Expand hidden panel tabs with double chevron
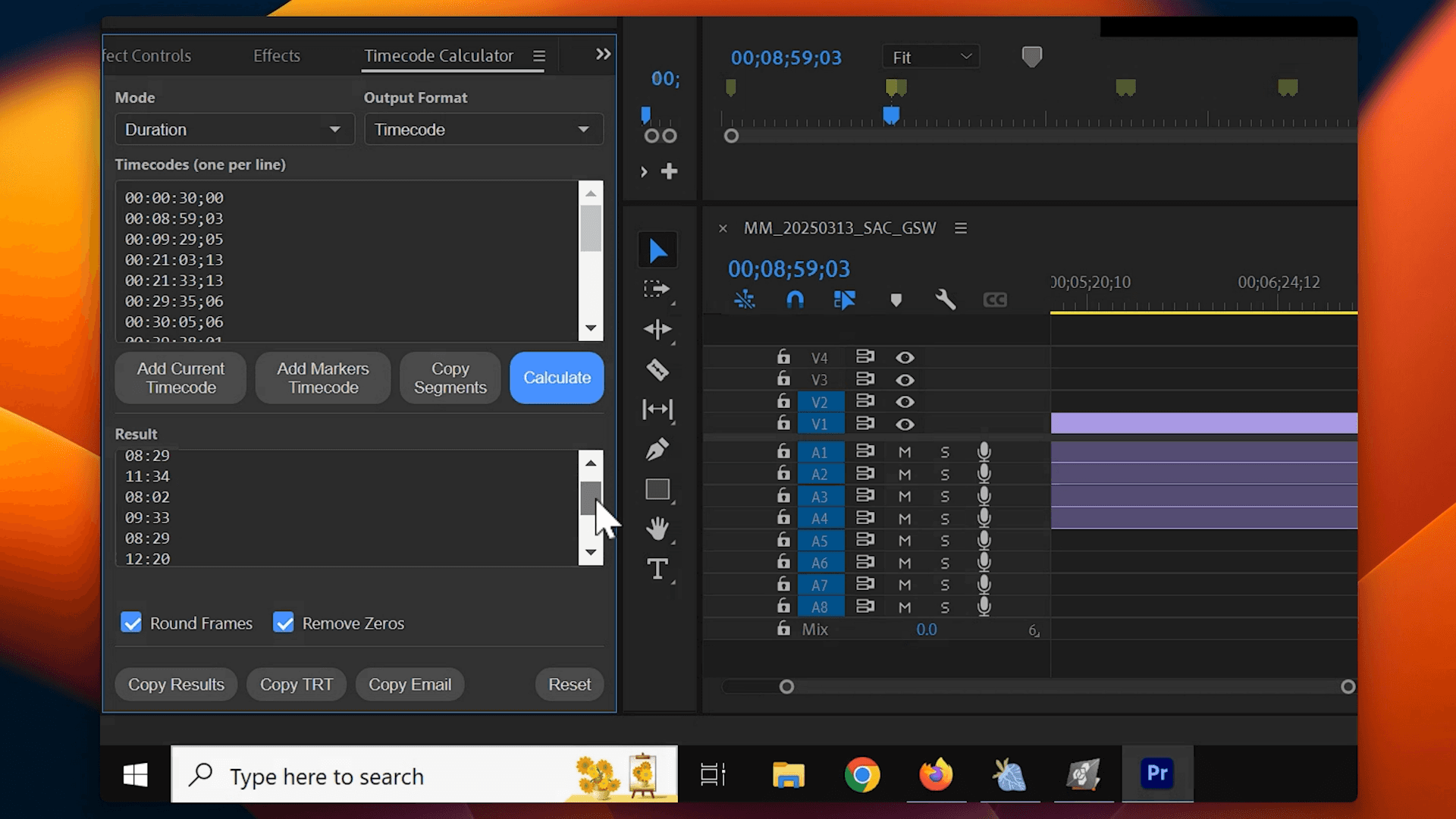The height and width of the screenshot is (819, 1456). [603, 54]
